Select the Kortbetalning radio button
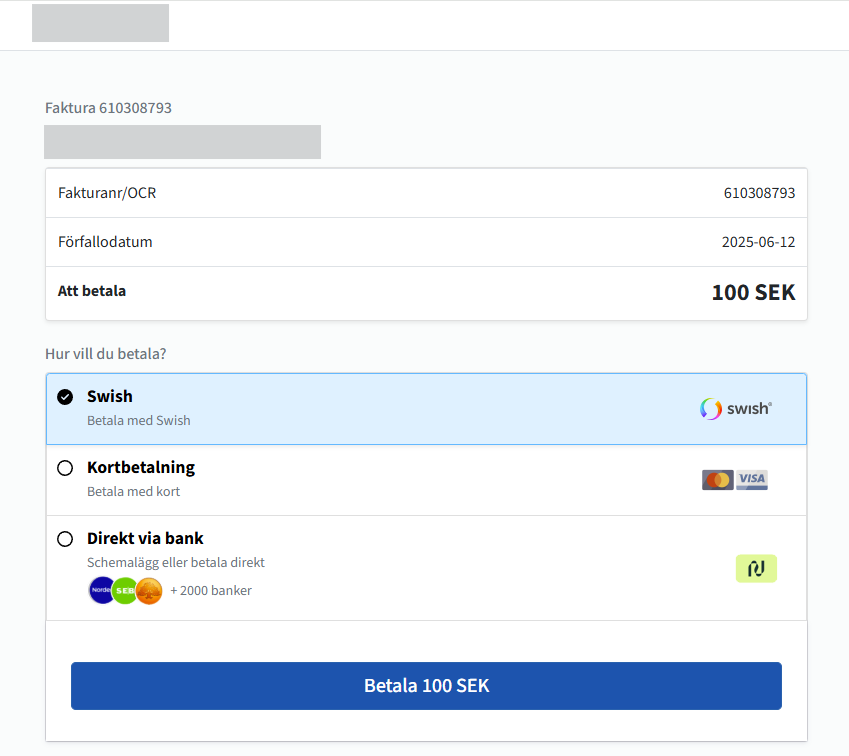Image resolution: width=849 pixels, height=756 pixels. [x=65, y=468]
